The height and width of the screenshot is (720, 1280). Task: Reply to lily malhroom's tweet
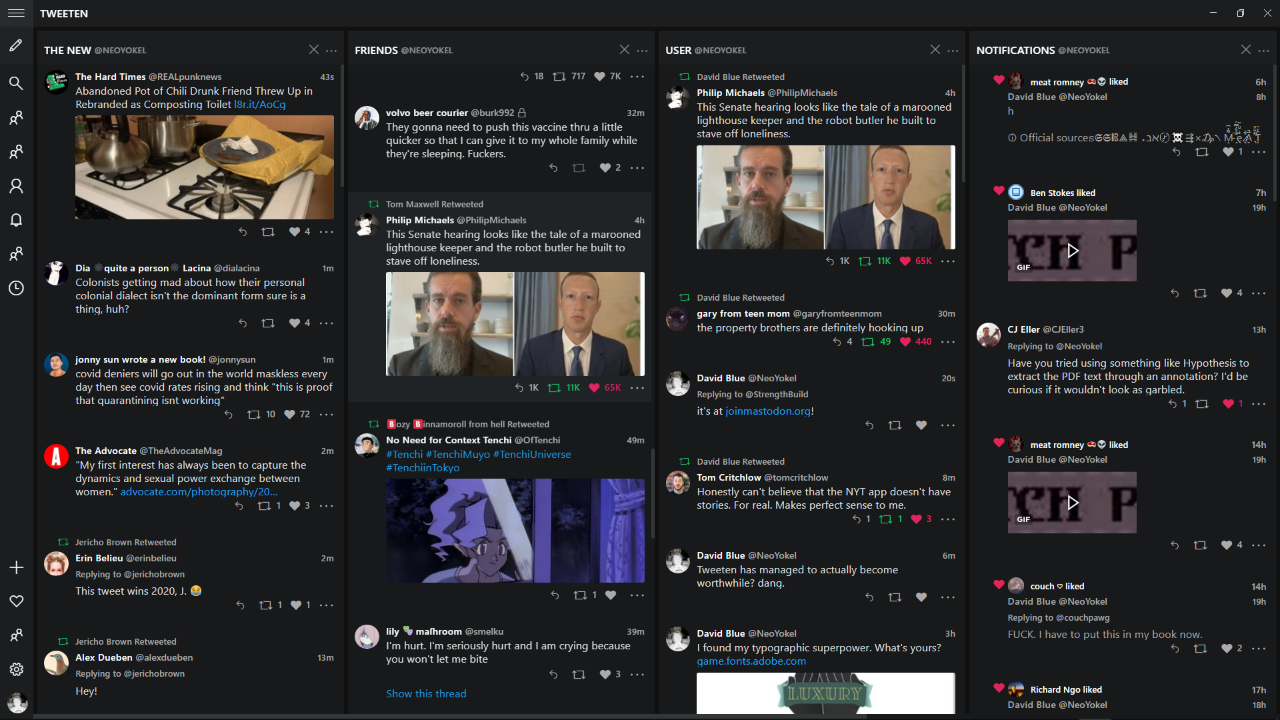pos(553,674)
